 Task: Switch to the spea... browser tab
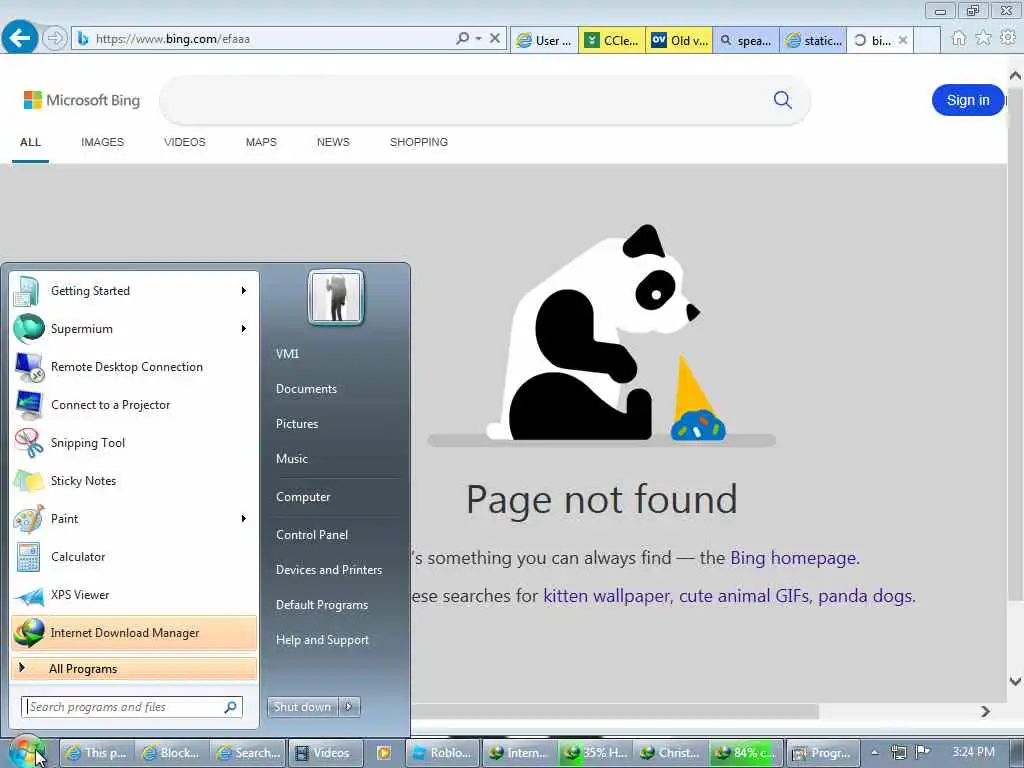746,40
